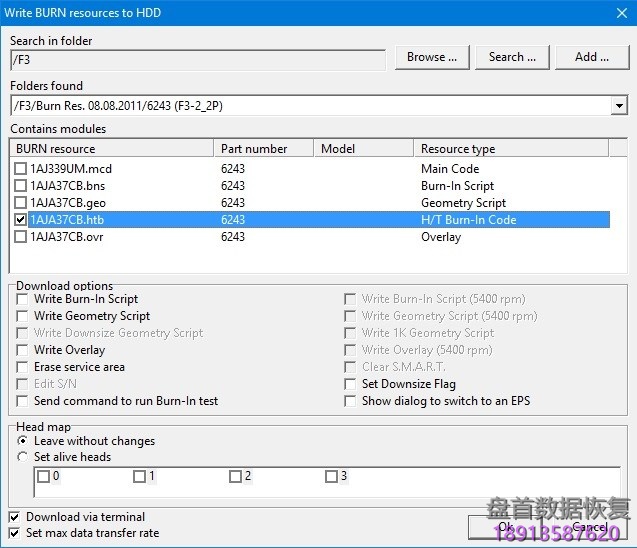Enable Erase service area option

click(23, 367)
